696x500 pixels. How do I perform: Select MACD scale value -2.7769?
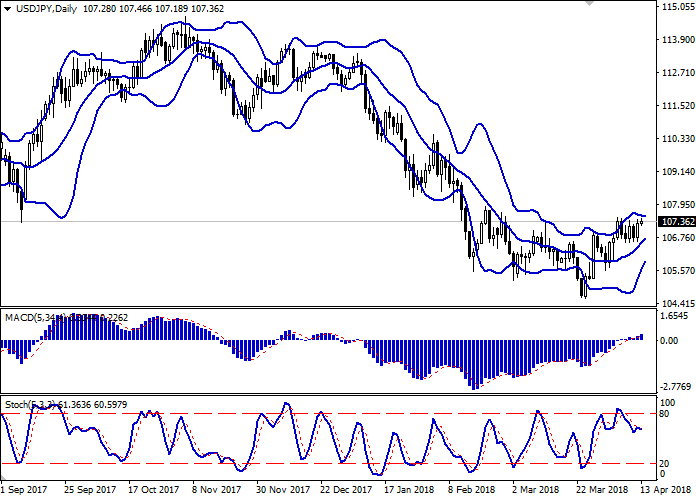coord(677,387)
